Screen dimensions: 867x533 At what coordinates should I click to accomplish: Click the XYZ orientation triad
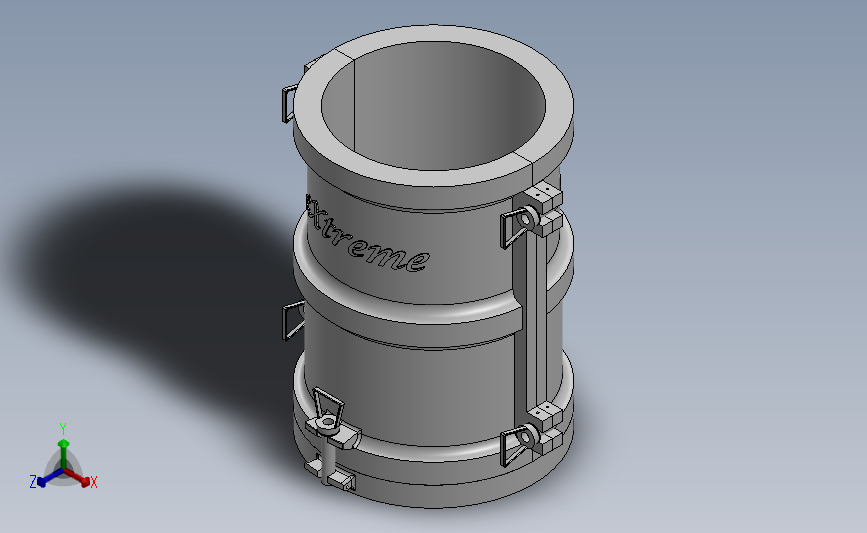coord(63,458)
